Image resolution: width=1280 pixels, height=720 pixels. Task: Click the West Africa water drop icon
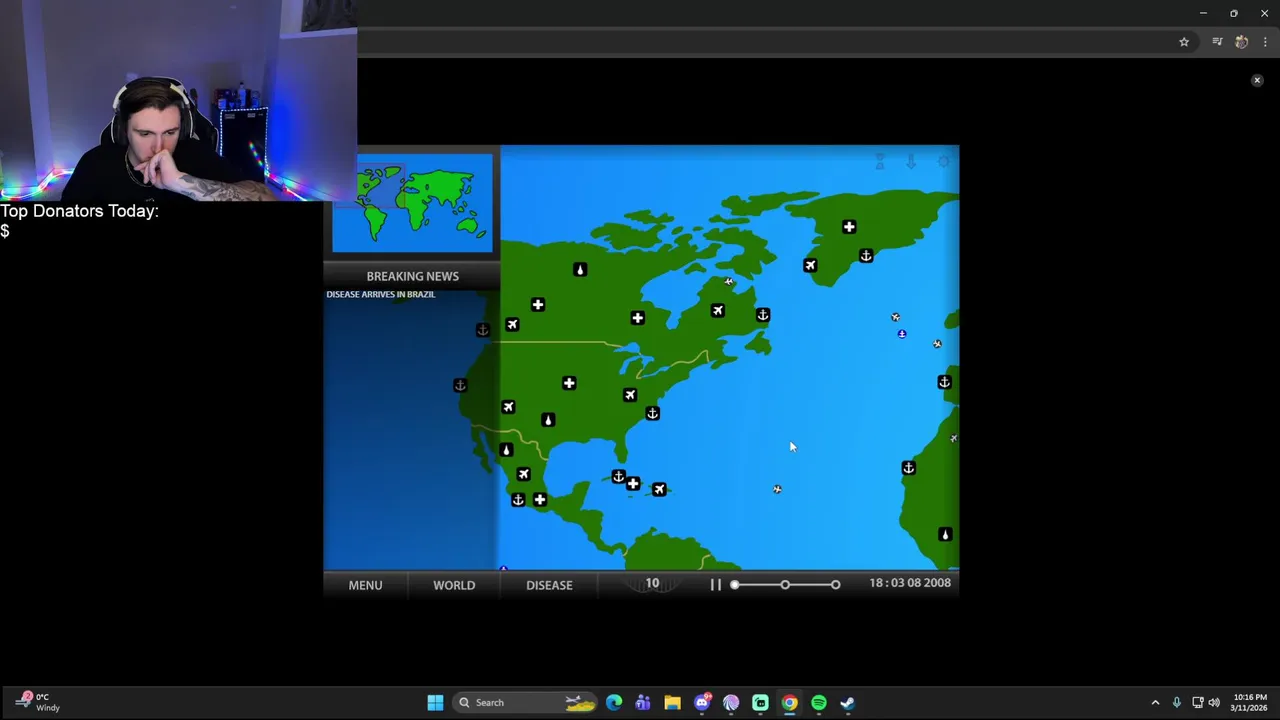945,535
